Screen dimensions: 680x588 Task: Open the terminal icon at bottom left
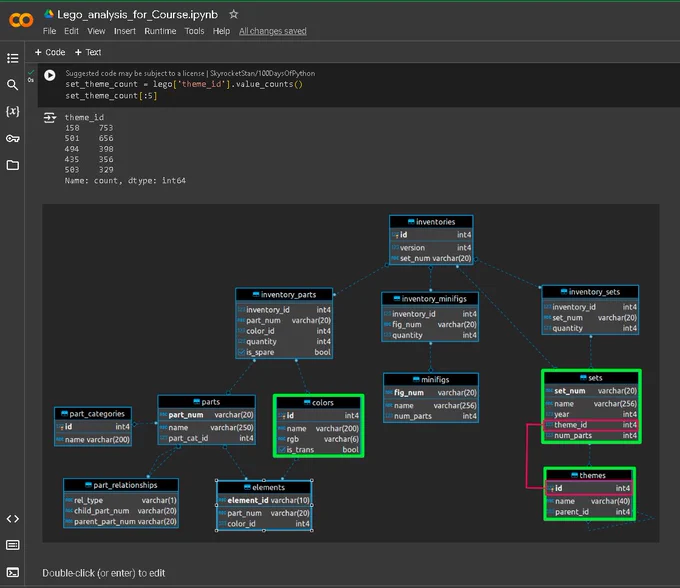click(13, 572)
